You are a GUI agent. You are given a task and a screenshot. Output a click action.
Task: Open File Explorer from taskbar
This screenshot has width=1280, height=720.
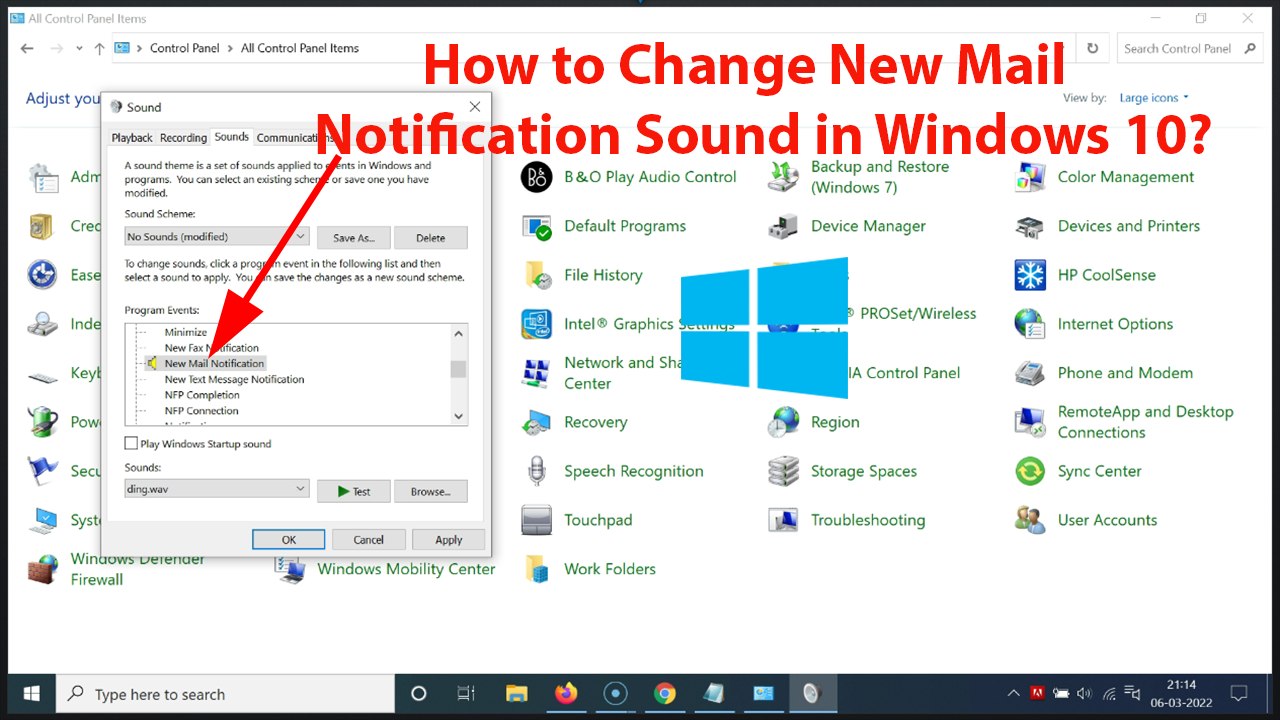pos(516,693)
